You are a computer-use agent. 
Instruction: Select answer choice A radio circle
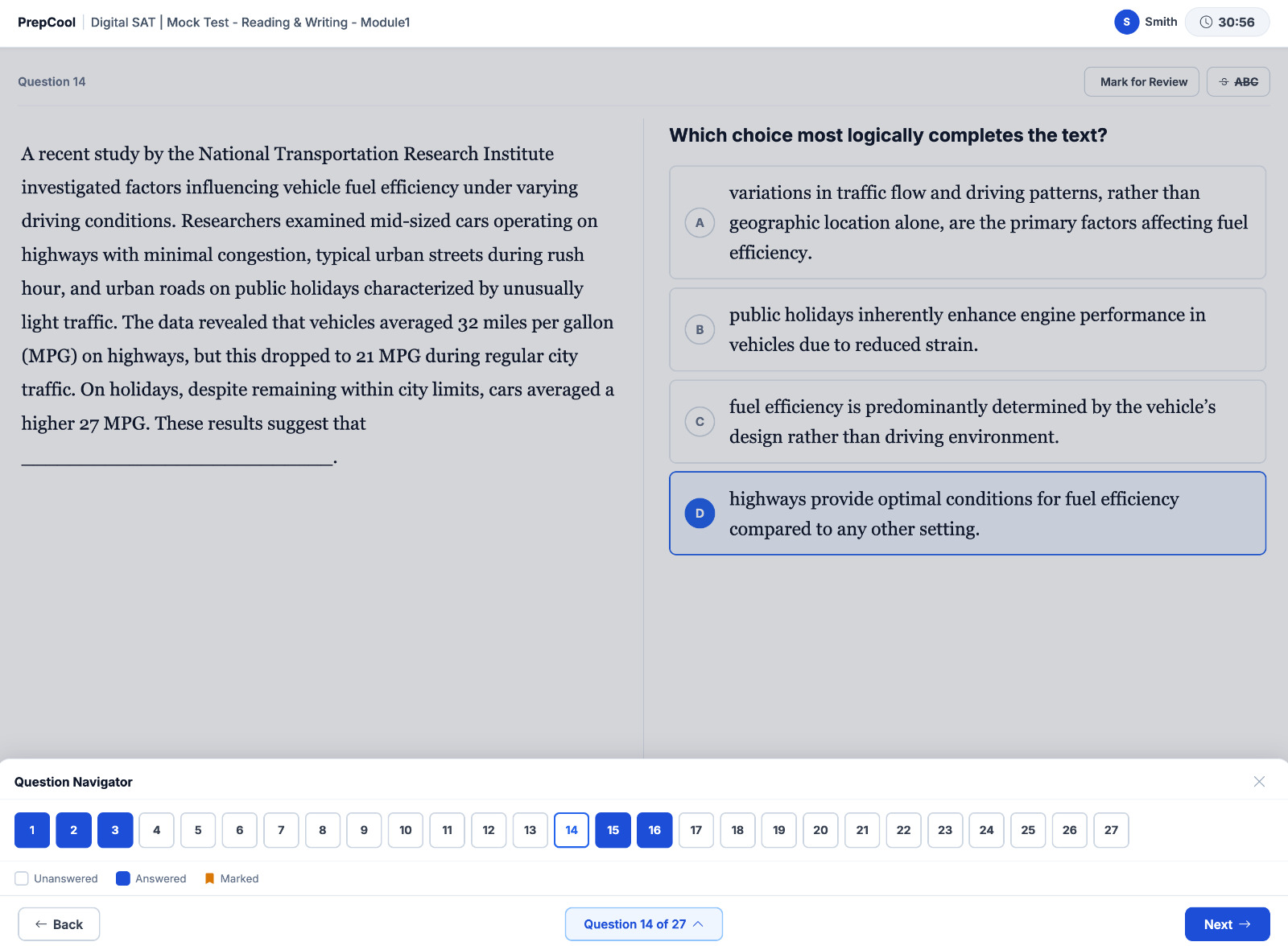[x=700, y=222]
